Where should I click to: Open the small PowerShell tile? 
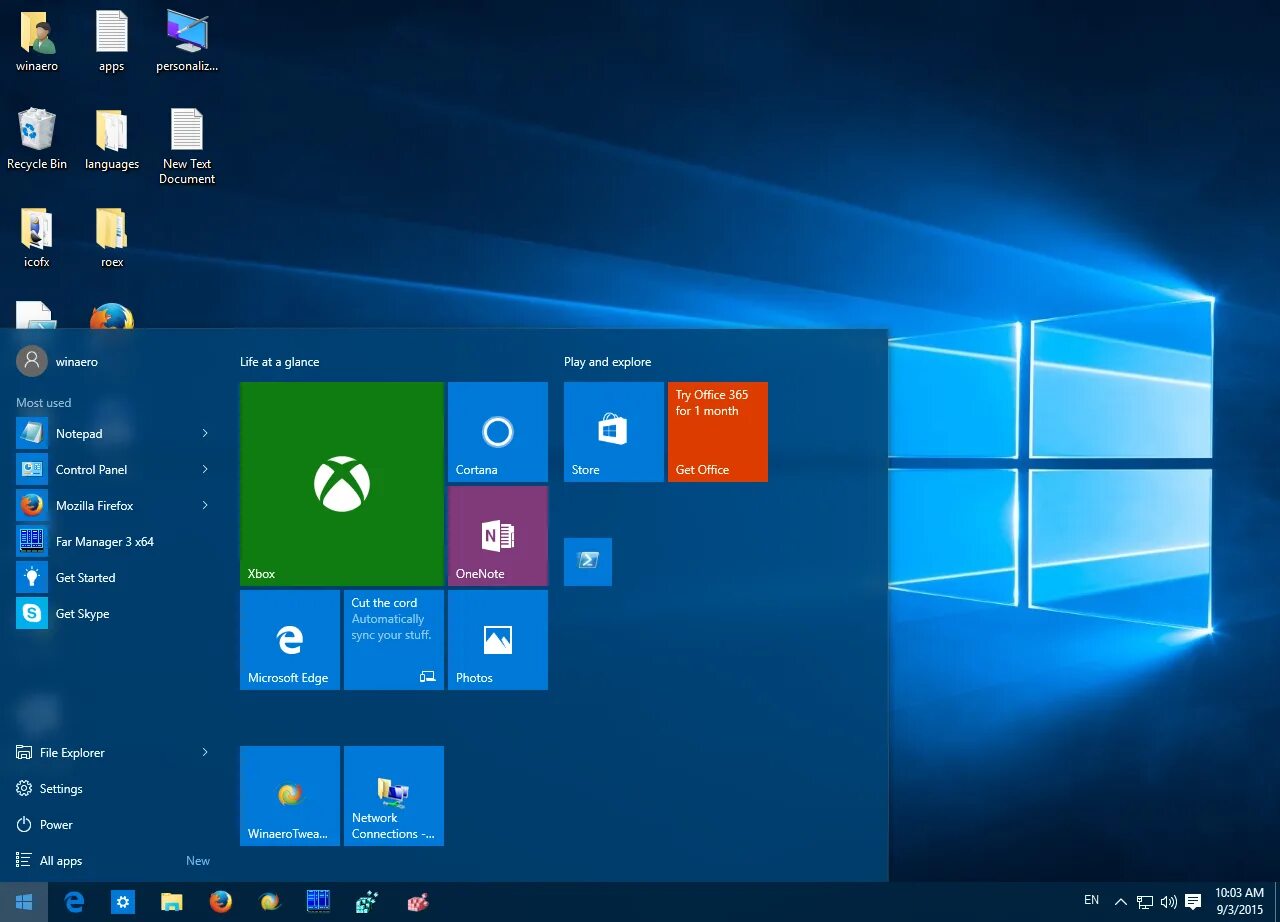(588, 562)
